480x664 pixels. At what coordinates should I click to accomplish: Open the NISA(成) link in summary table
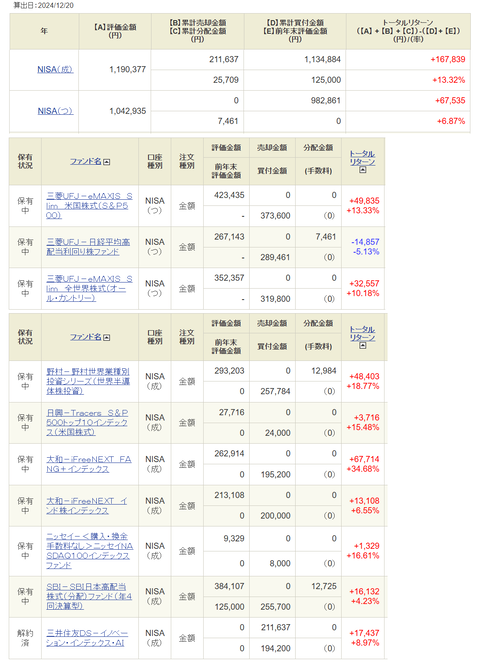point(55,69)
